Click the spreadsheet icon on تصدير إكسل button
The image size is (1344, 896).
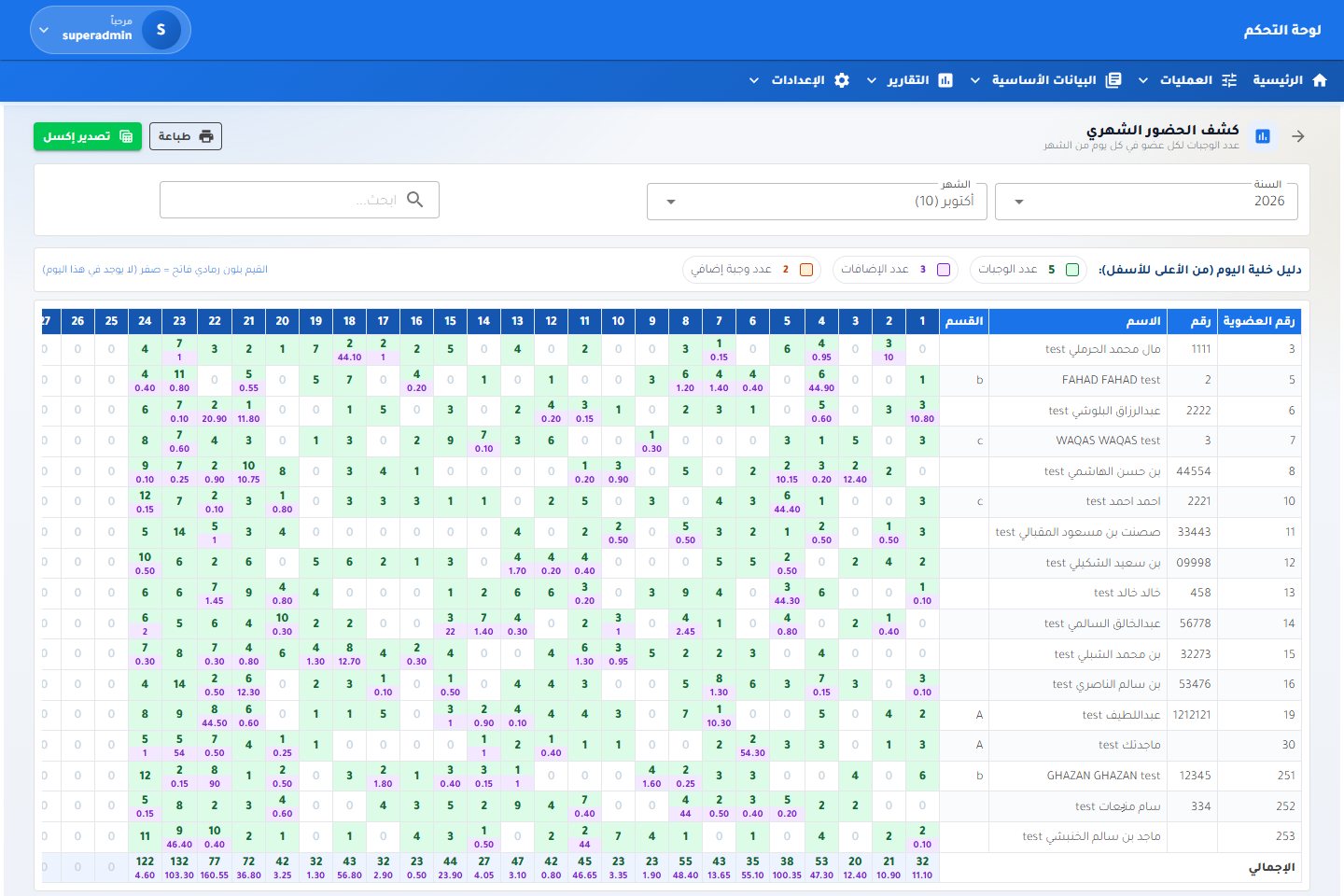coord(126,136)
